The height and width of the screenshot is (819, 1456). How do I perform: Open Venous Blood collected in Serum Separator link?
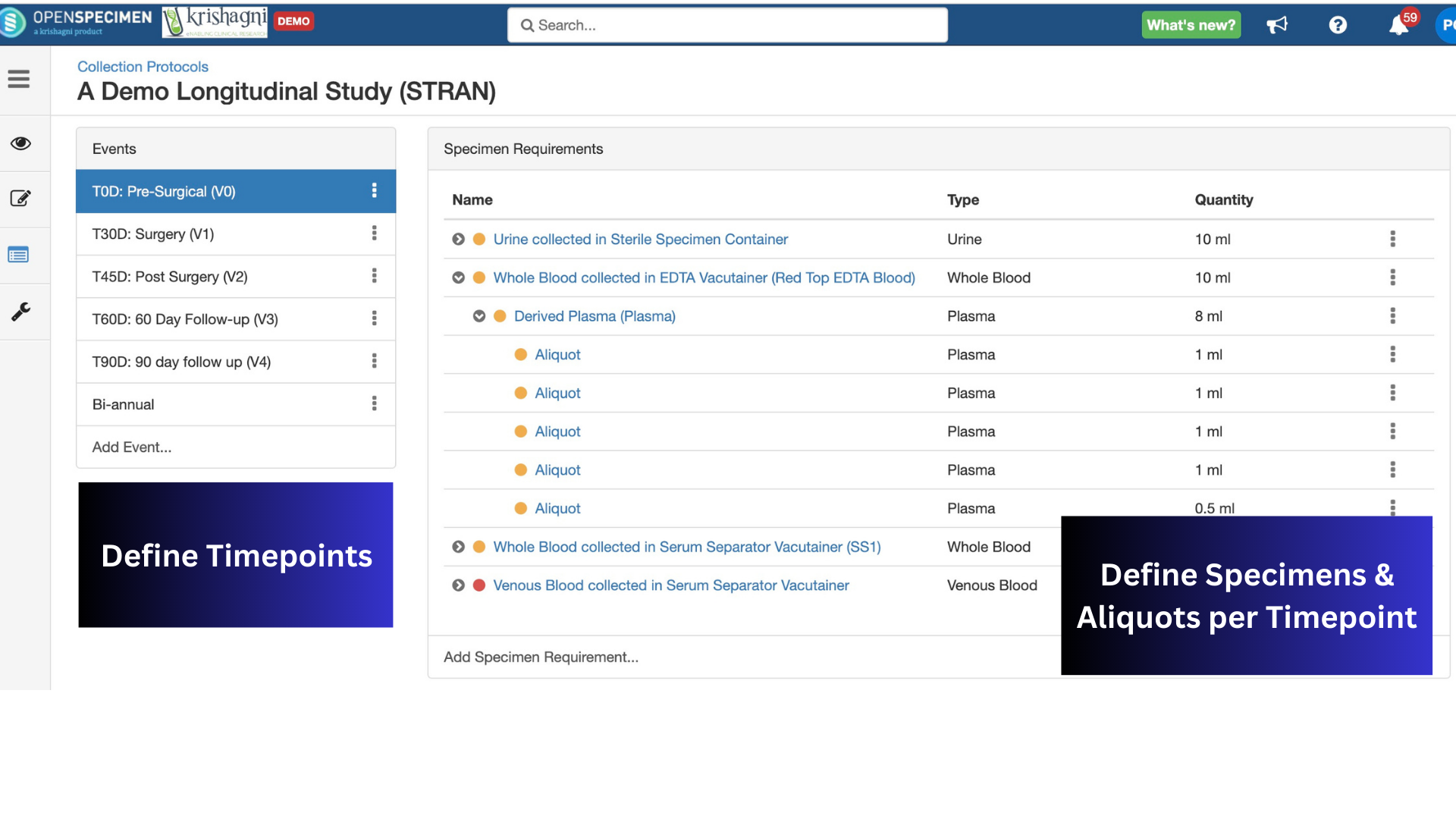(x=670, y=585)
